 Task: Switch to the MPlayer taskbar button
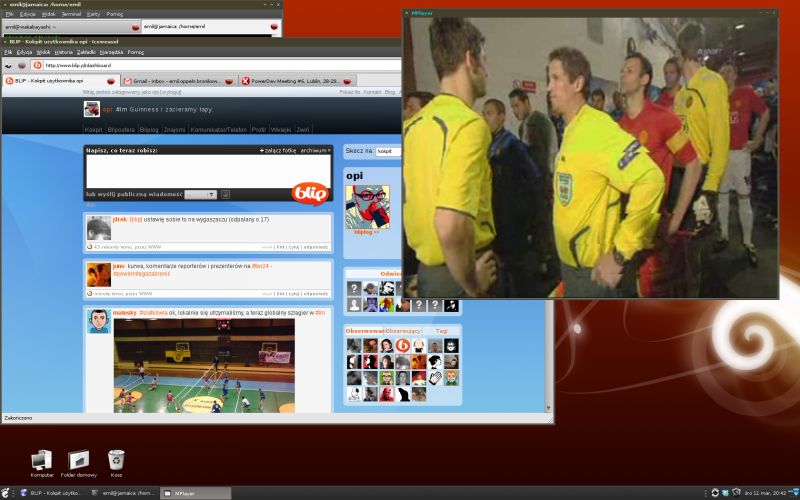click(195, 493)
